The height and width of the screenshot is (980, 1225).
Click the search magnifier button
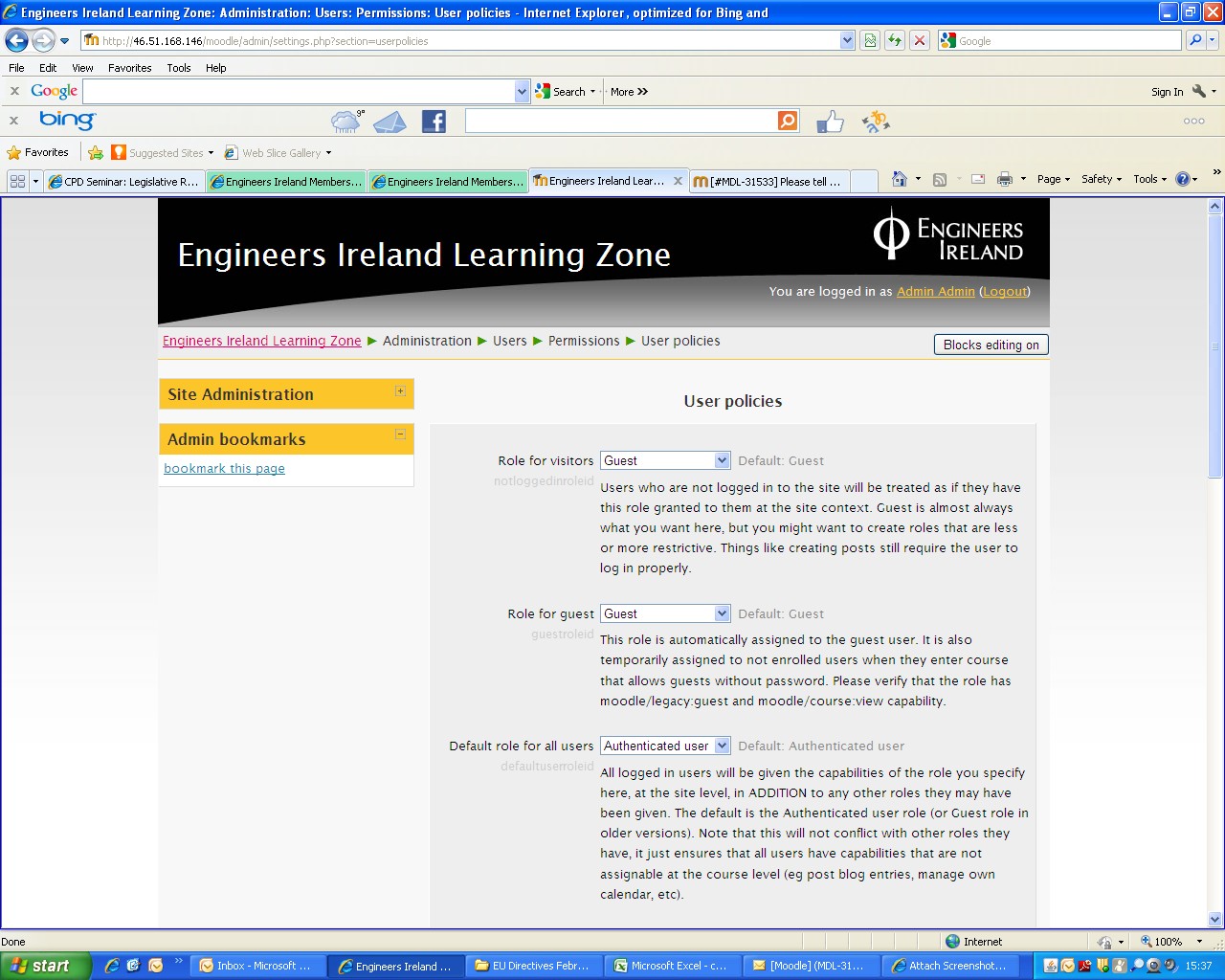tap(1195, 40)
